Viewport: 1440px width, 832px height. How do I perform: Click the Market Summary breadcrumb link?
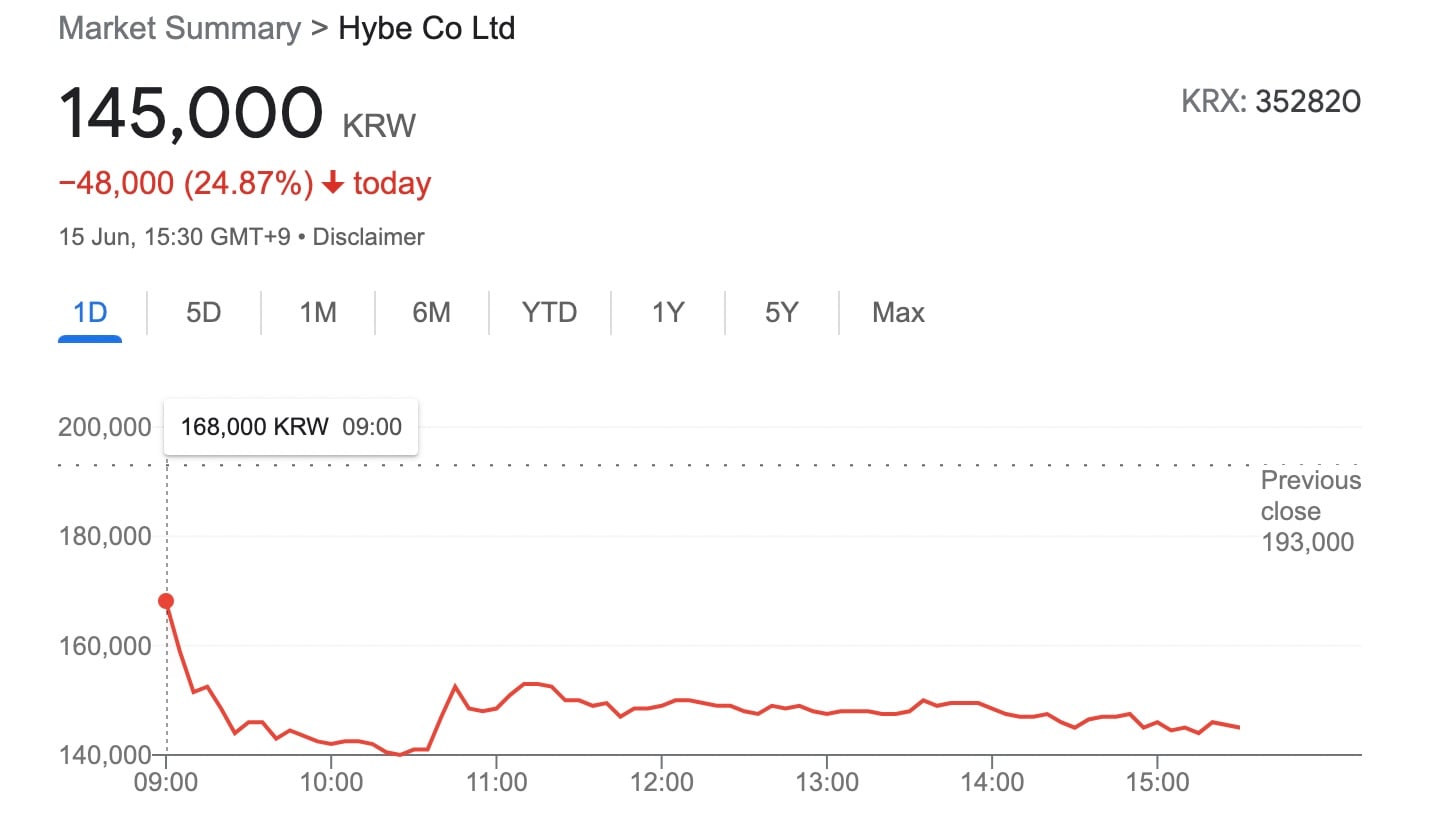(x=179, y=28)
